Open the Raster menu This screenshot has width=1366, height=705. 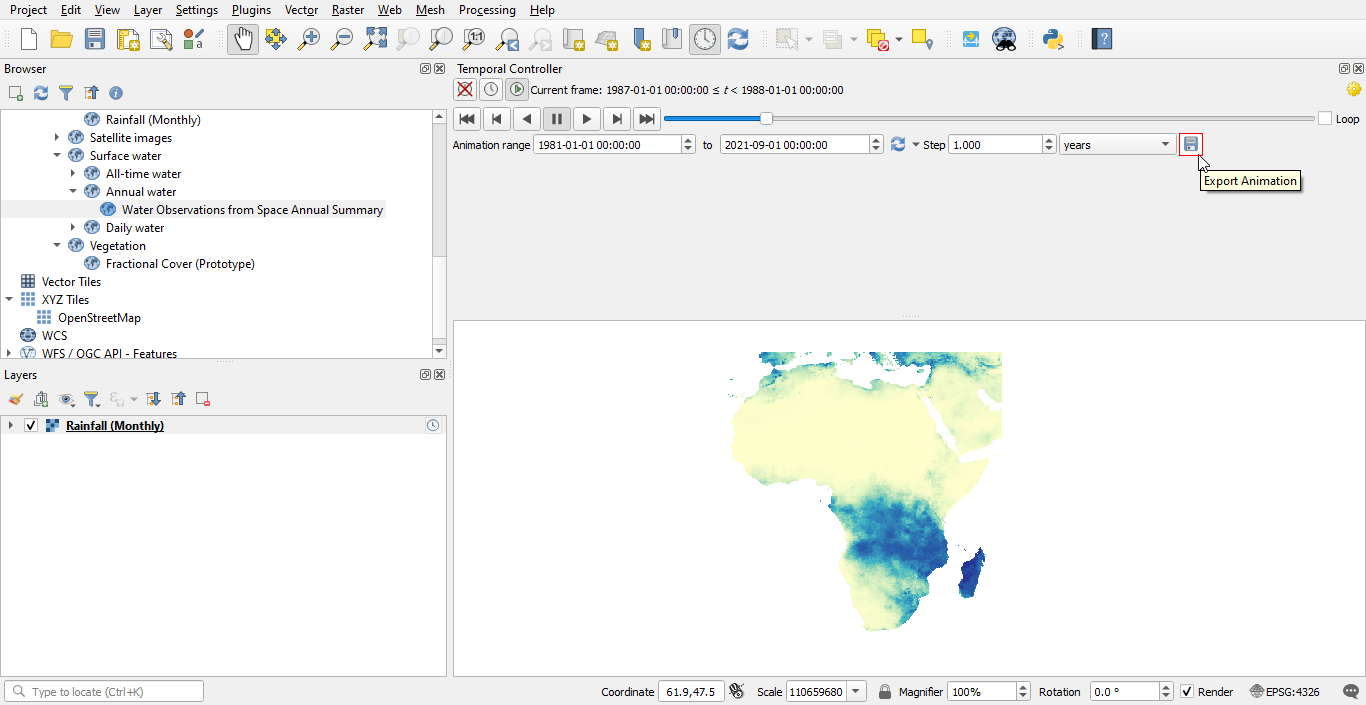347,10
